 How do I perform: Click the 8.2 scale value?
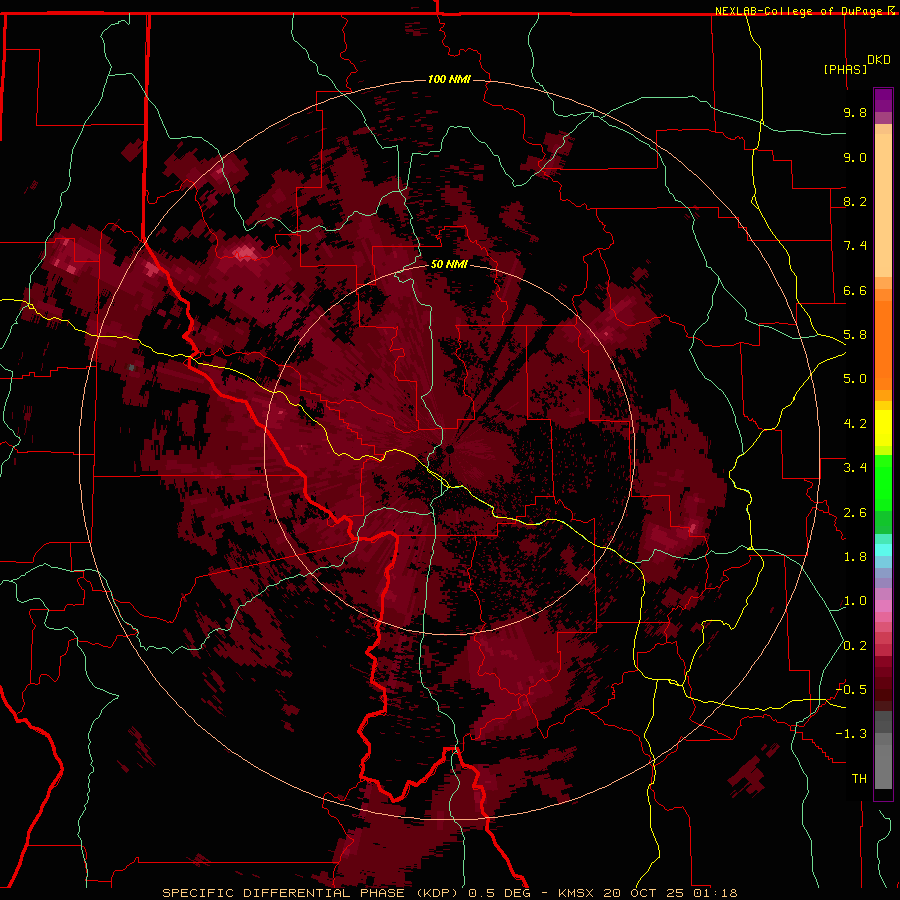(855, 201)
